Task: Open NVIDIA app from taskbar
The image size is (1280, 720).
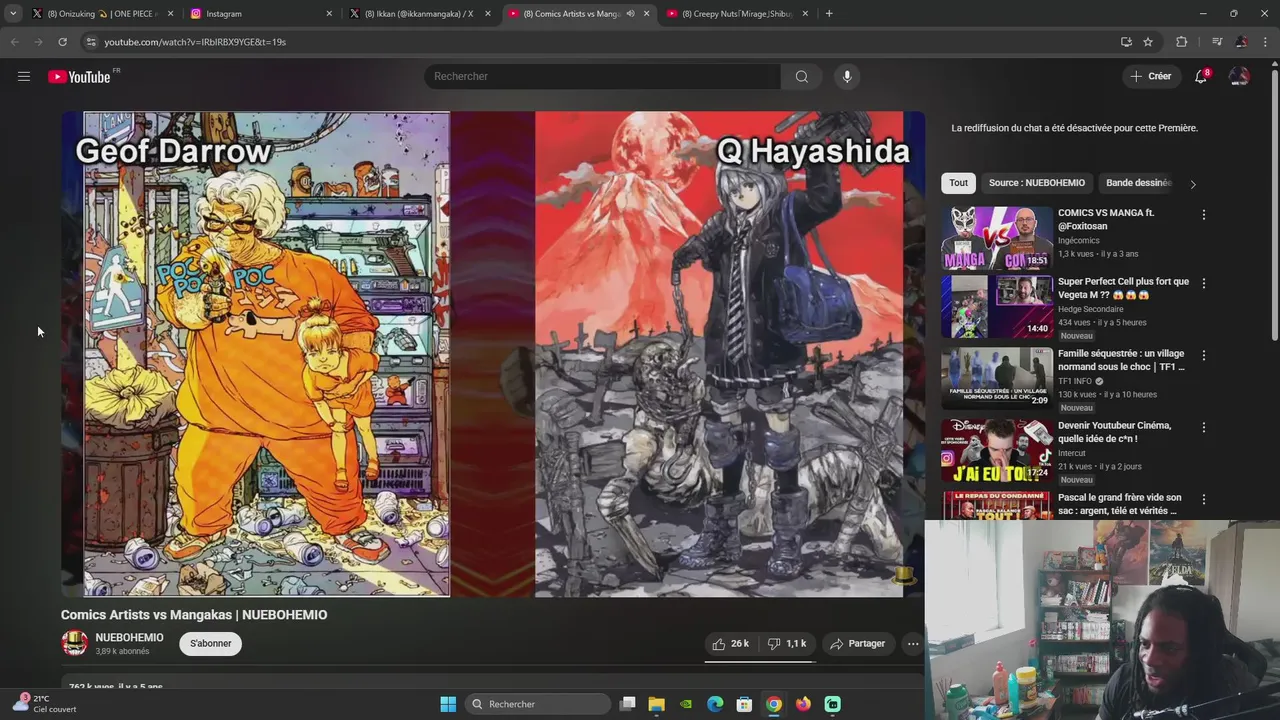Action: (x=686, y=704)
